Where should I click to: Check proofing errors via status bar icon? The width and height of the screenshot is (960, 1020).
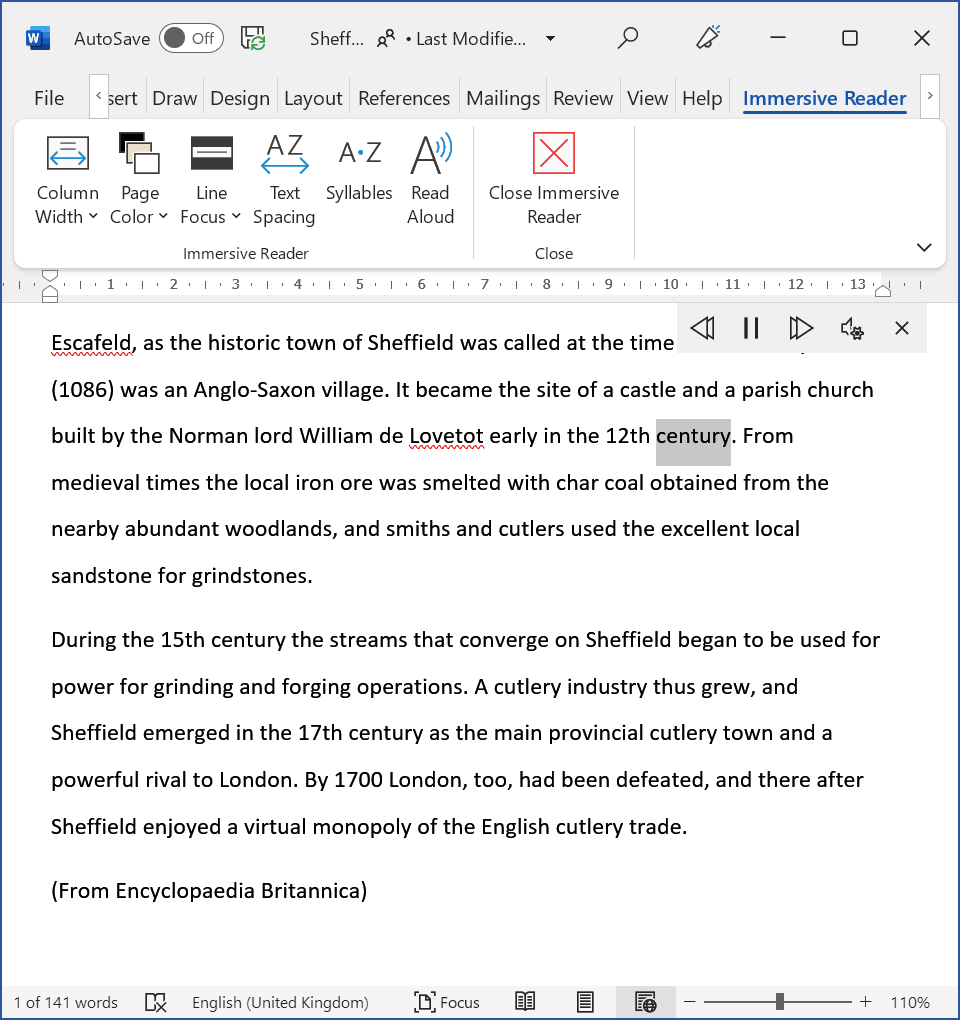(x=156, y=1002)
